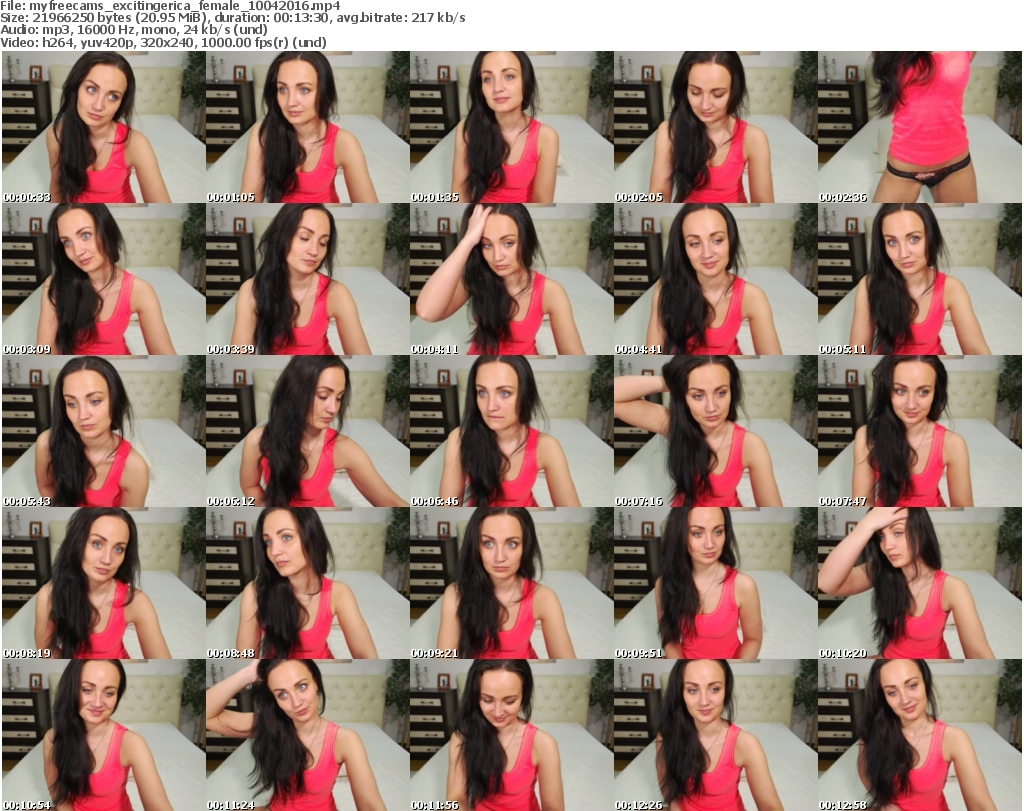The width and height of the screenshot is (1024, 811).
Task: Open the frame at timestamp 00:01:05
Action: pos(308,127)
